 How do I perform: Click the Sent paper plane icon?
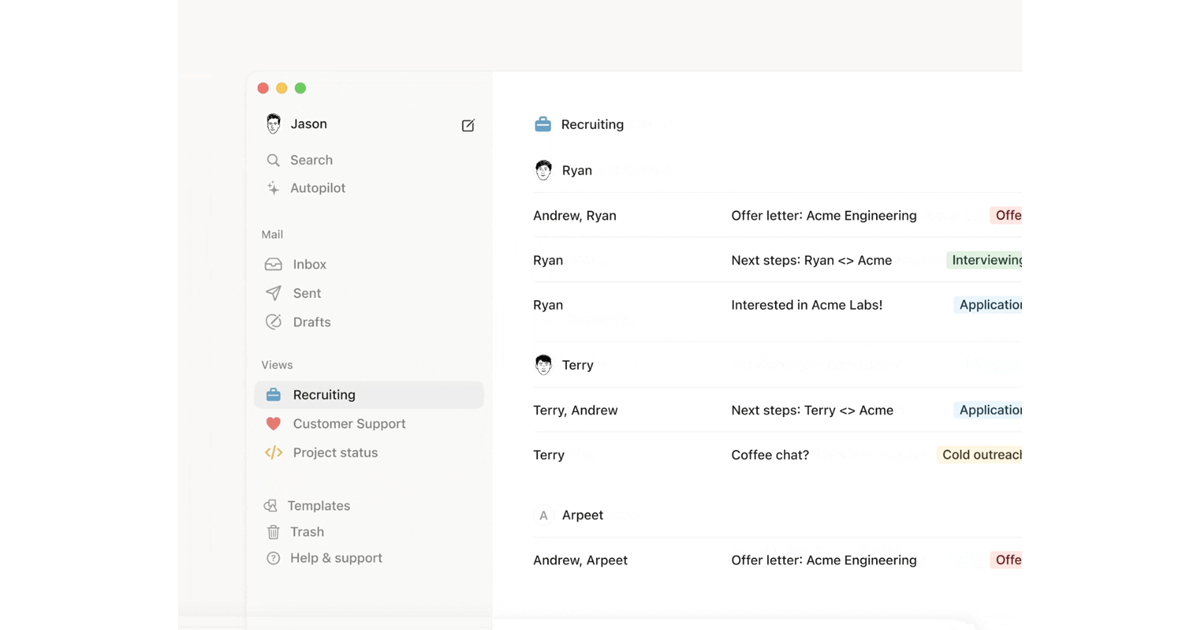coord(273,293)
